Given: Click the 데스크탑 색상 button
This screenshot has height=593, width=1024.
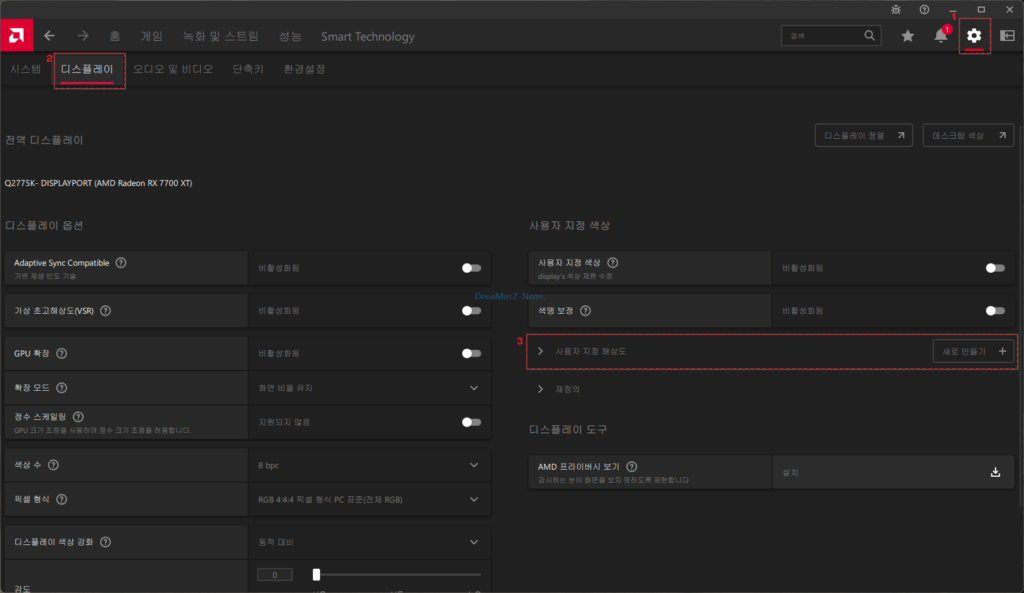Looking at the screenshot, I should point(968,135).
